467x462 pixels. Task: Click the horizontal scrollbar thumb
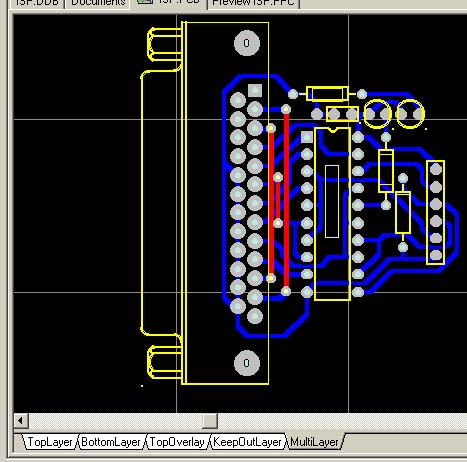(x=210, y=420)
